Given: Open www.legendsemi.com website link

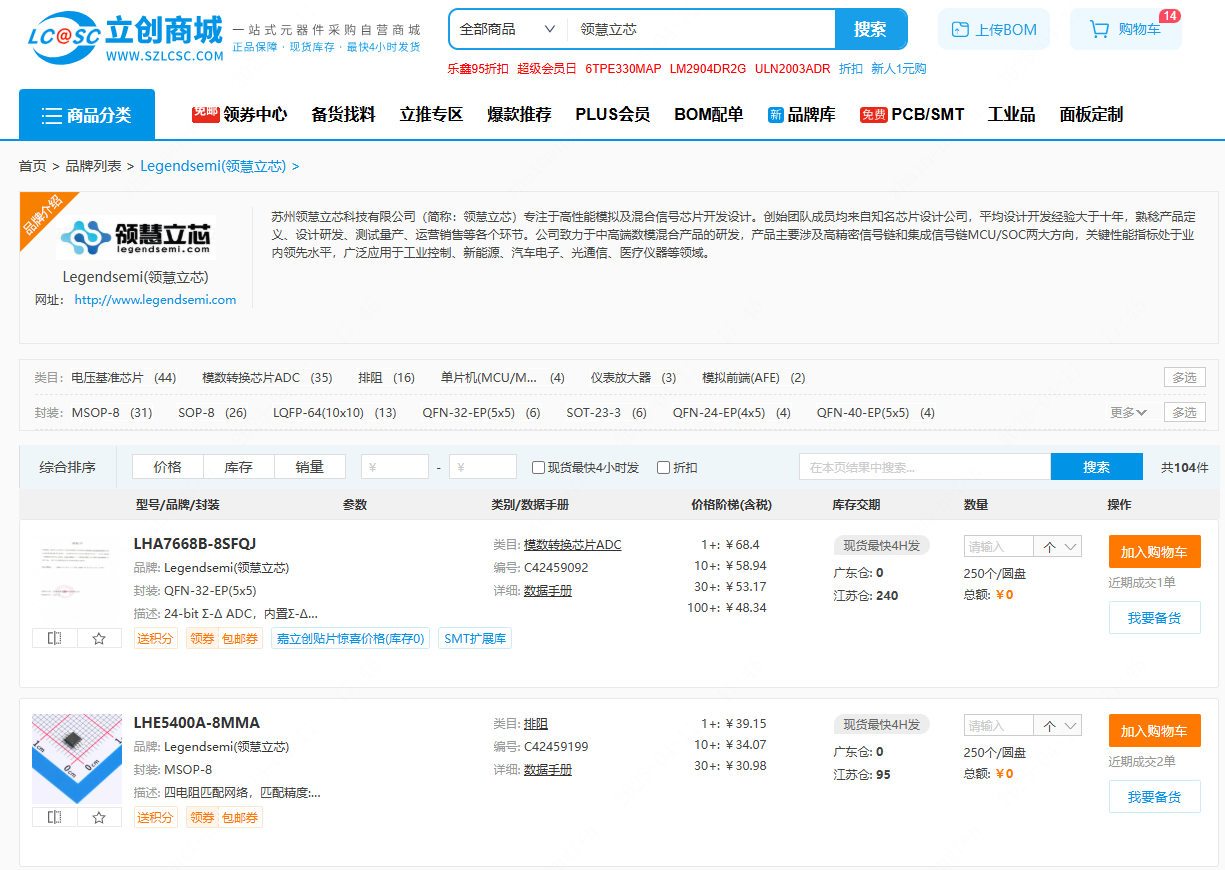Looking at the screenshot, I should 155,300.
